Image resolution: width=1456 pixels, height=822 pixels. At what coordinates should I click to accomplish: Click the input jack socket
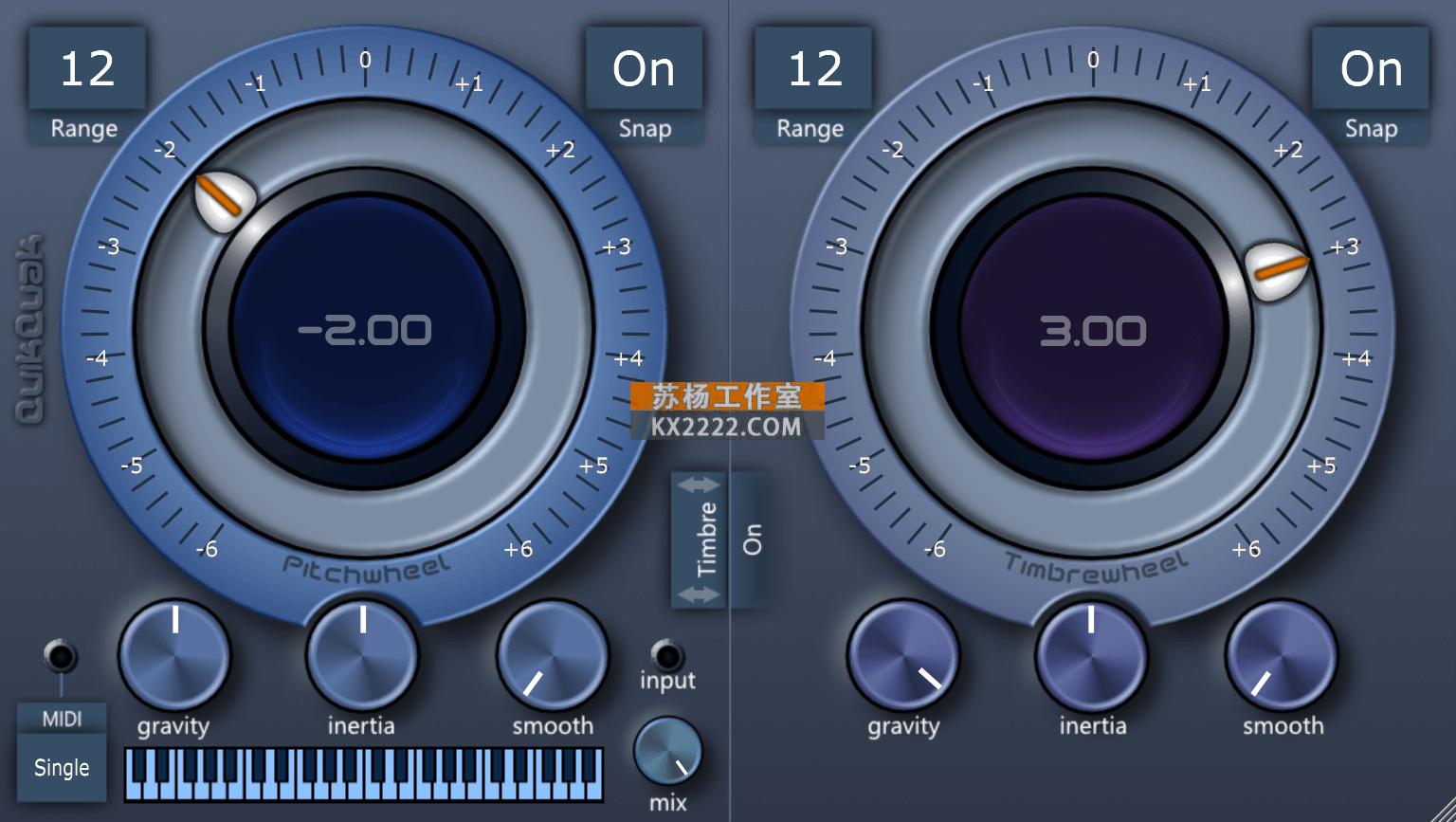667,654
